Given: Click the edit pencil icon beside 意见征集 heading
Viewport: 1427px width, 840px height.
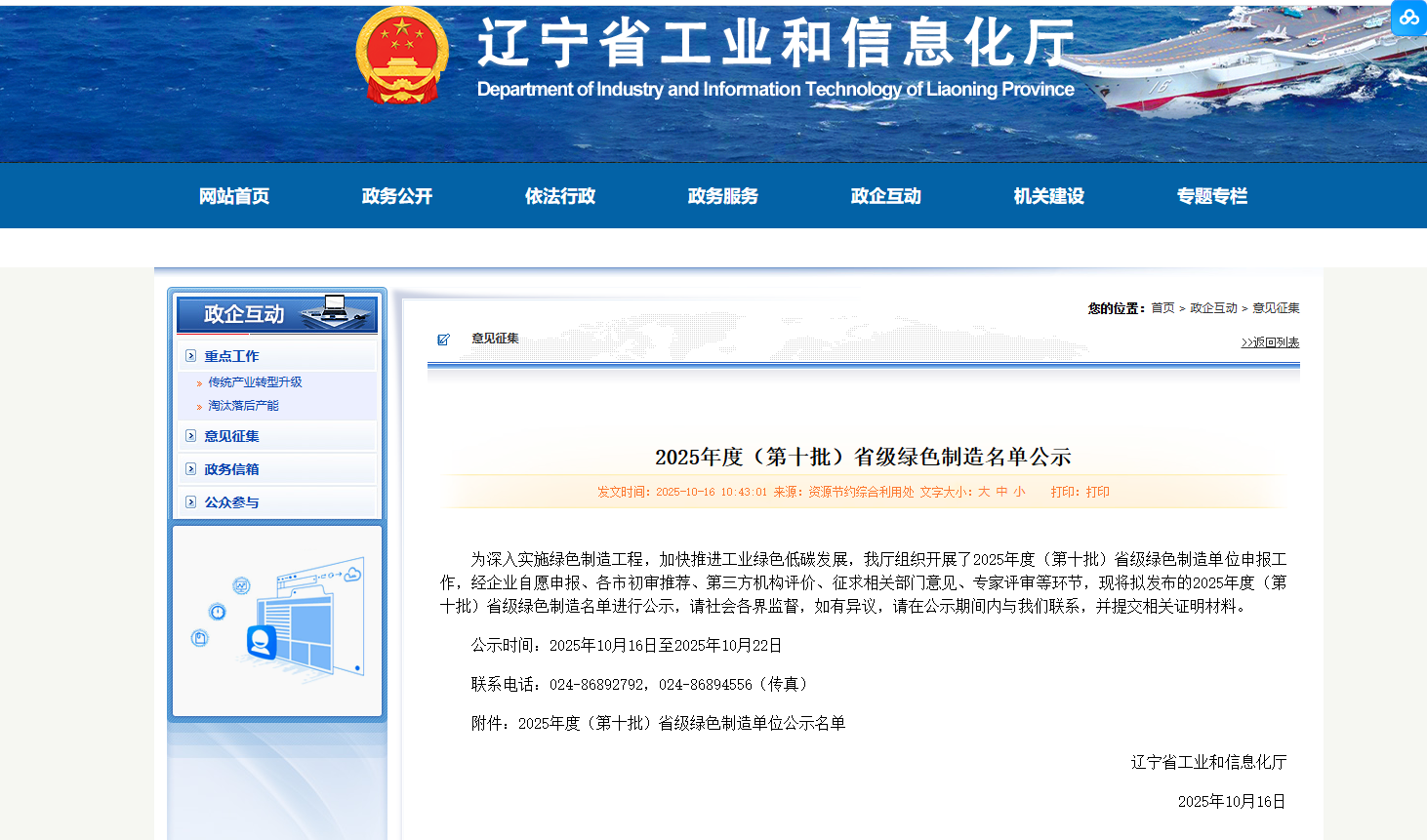Looking at the screenshot, I should [443, 340].
